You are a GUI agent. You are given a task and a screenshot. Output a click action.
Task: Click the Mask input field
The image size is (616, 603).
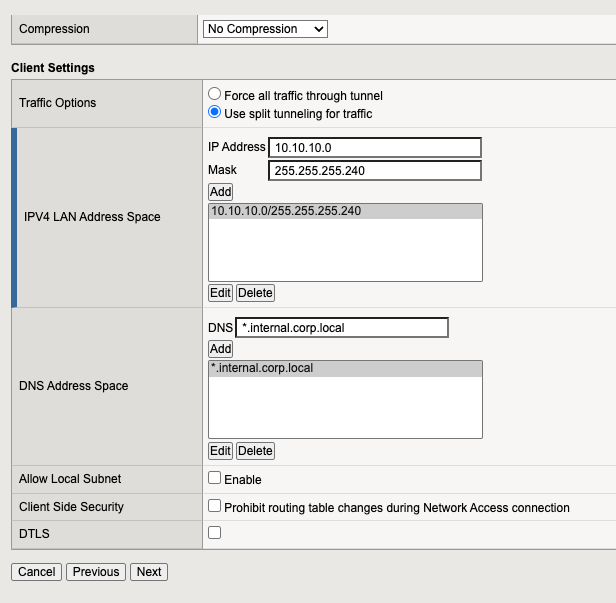pos(375,170)
